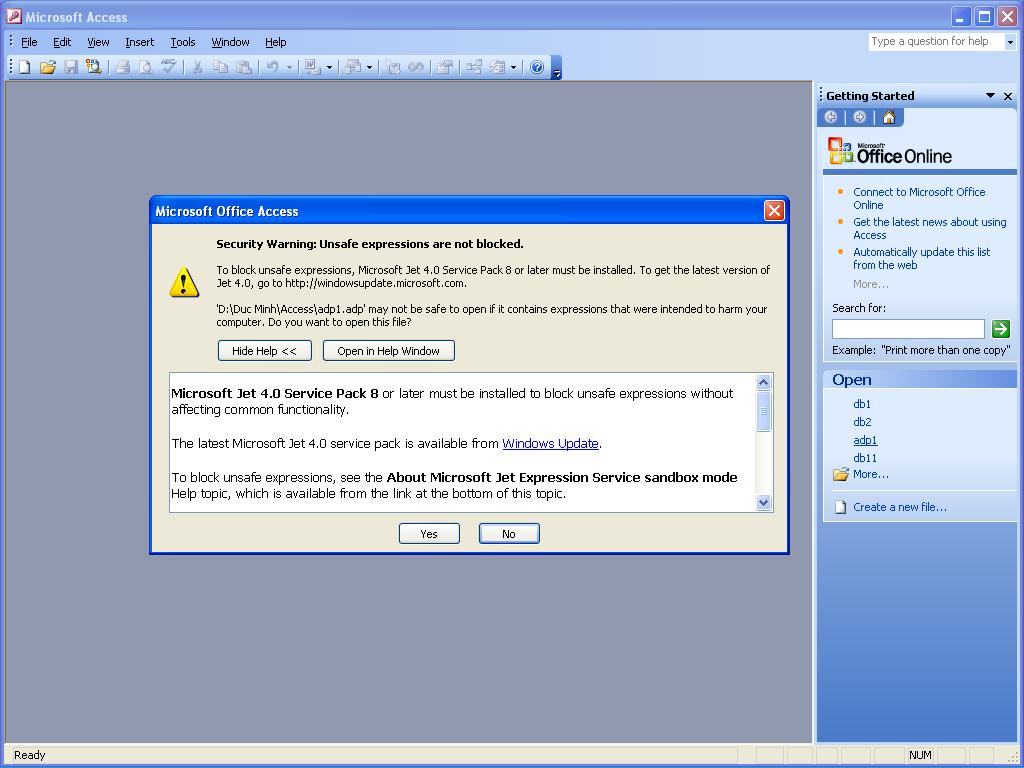Open recent file db11

[865, 458]
